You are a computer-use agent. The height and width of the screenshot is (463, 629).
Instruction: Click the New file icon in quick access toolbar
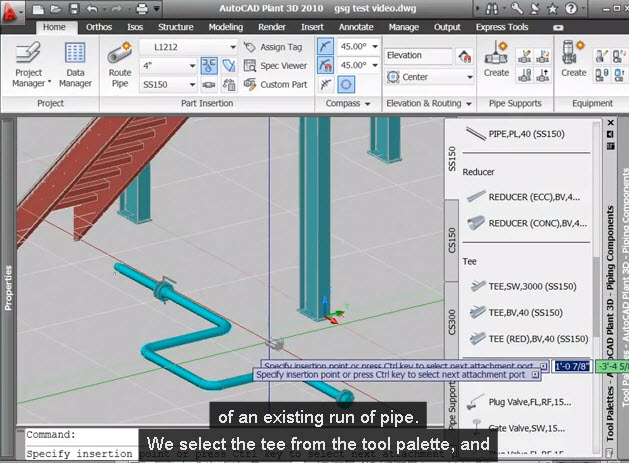(38, 9)
